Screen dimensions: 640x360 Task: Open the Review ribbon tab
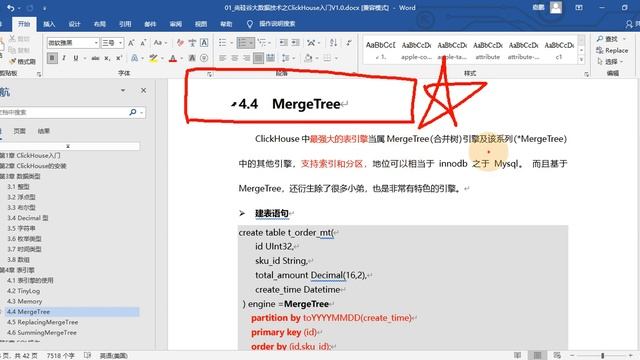pos(176,24)
